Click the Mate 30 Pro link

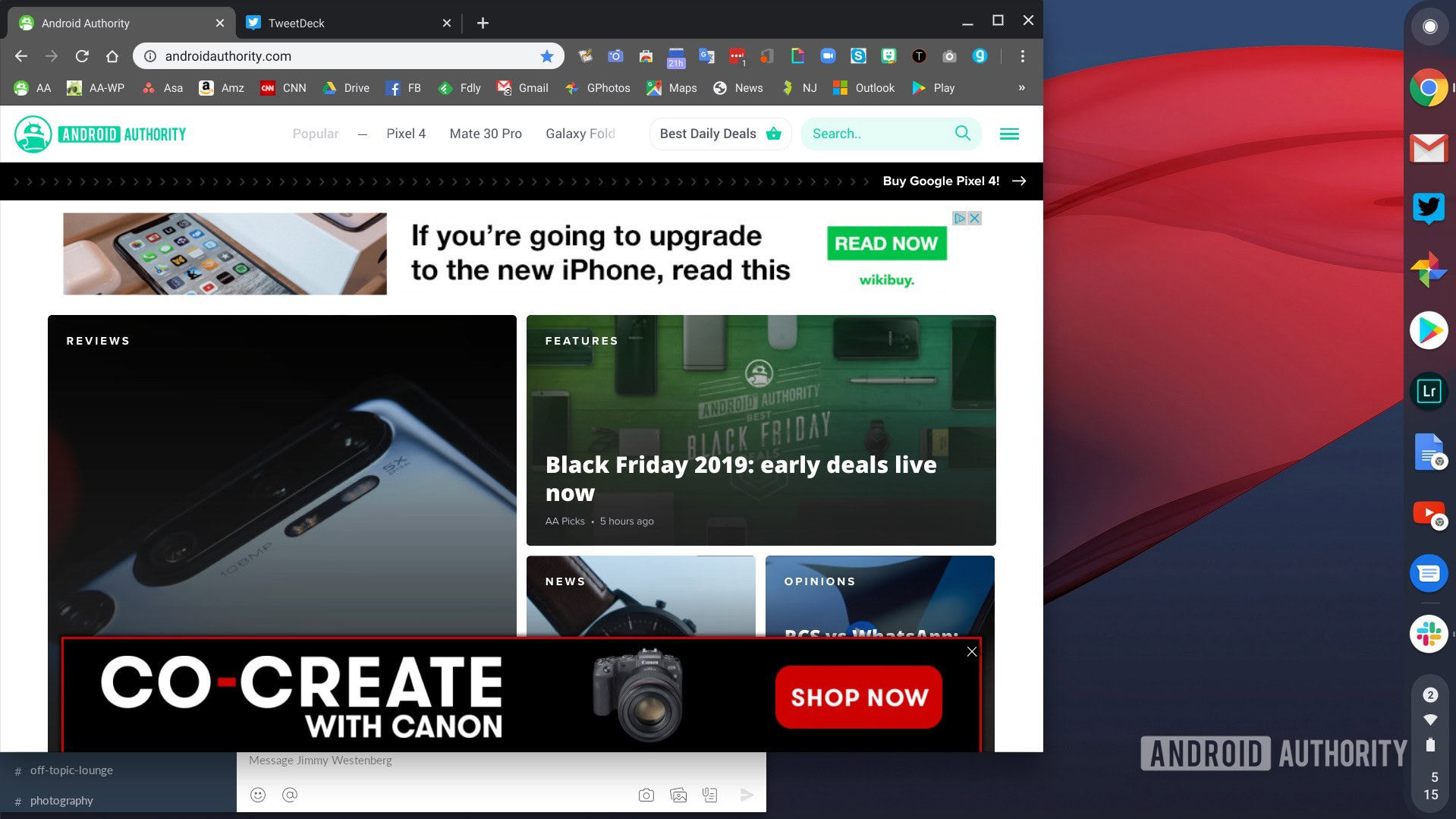tap(486, 134)
